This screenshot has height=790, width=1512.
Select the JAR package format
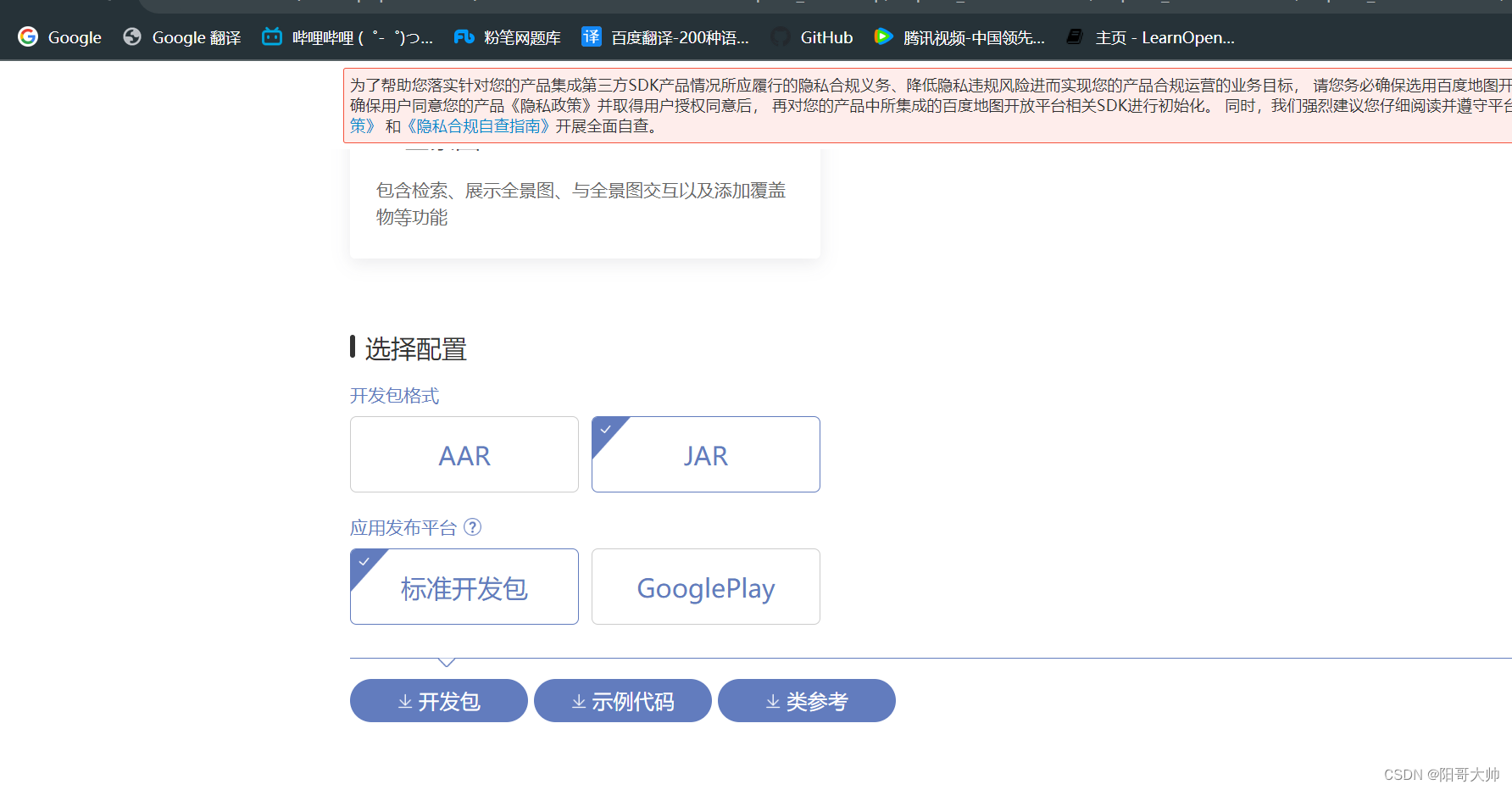coord(706,454)
